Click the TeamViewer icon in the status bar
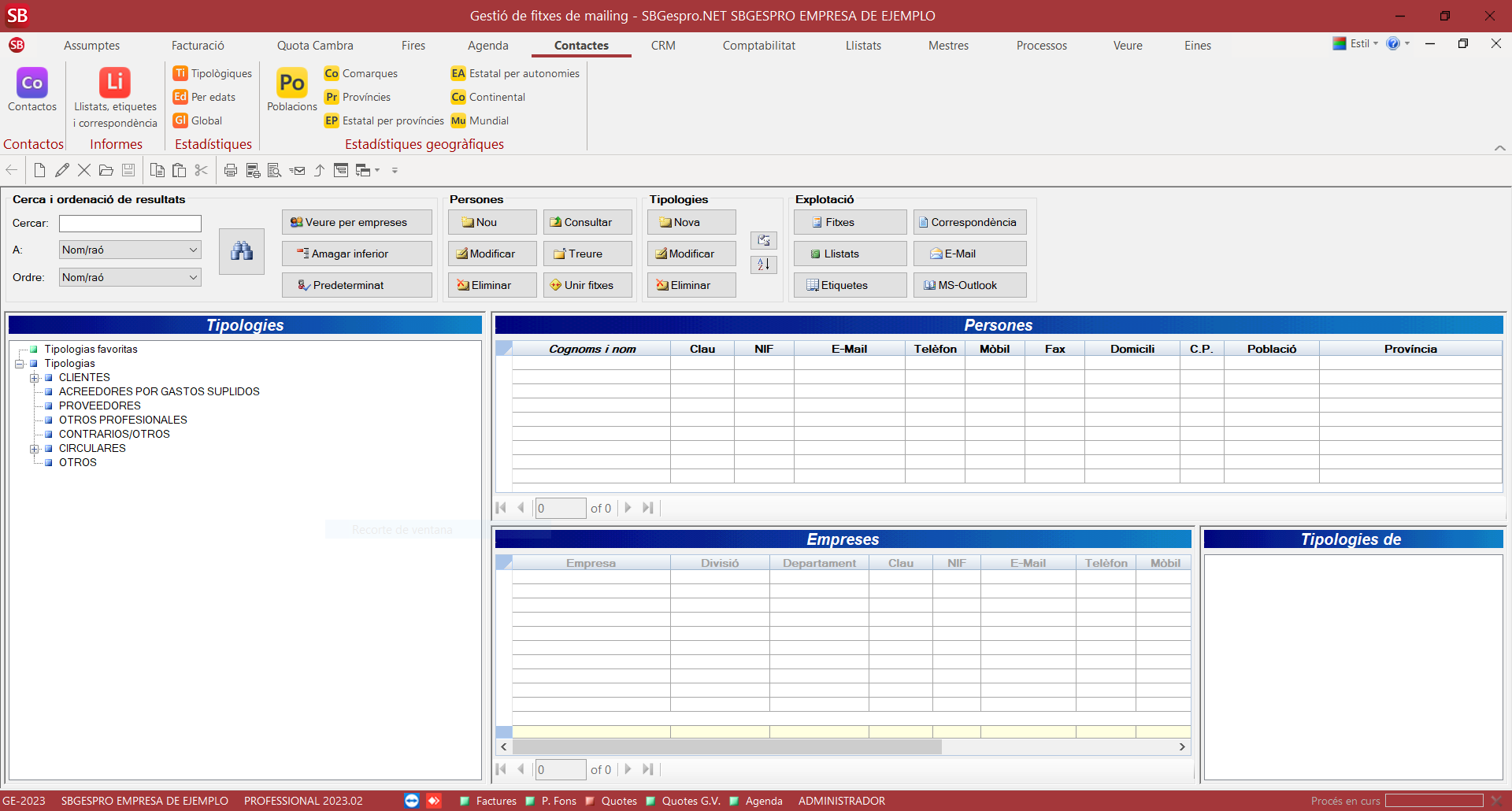Image resolution: width=1512 pixels, height=811 pixels. point(411,801)
